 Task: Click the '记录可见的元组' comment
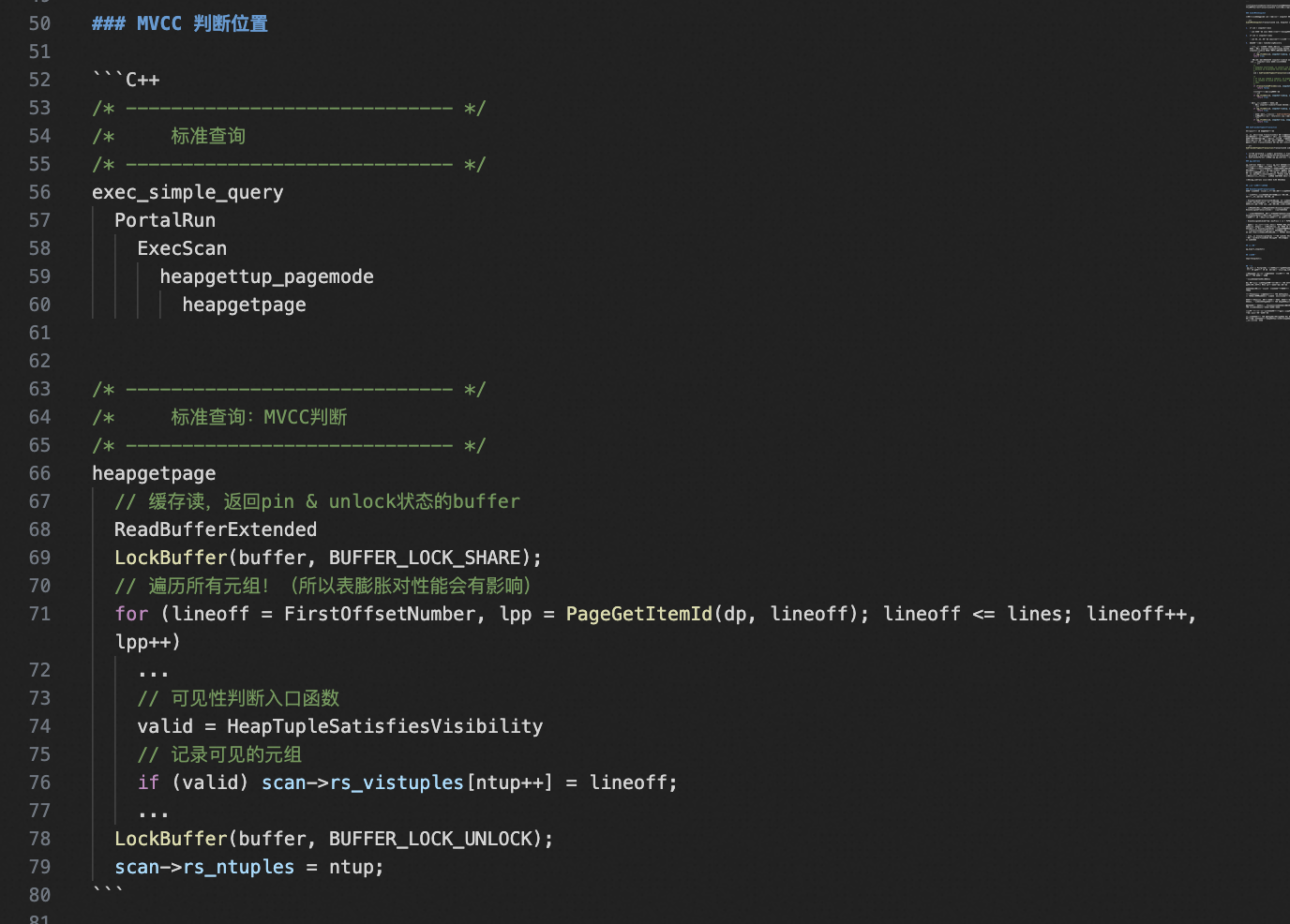click(219, 754)
